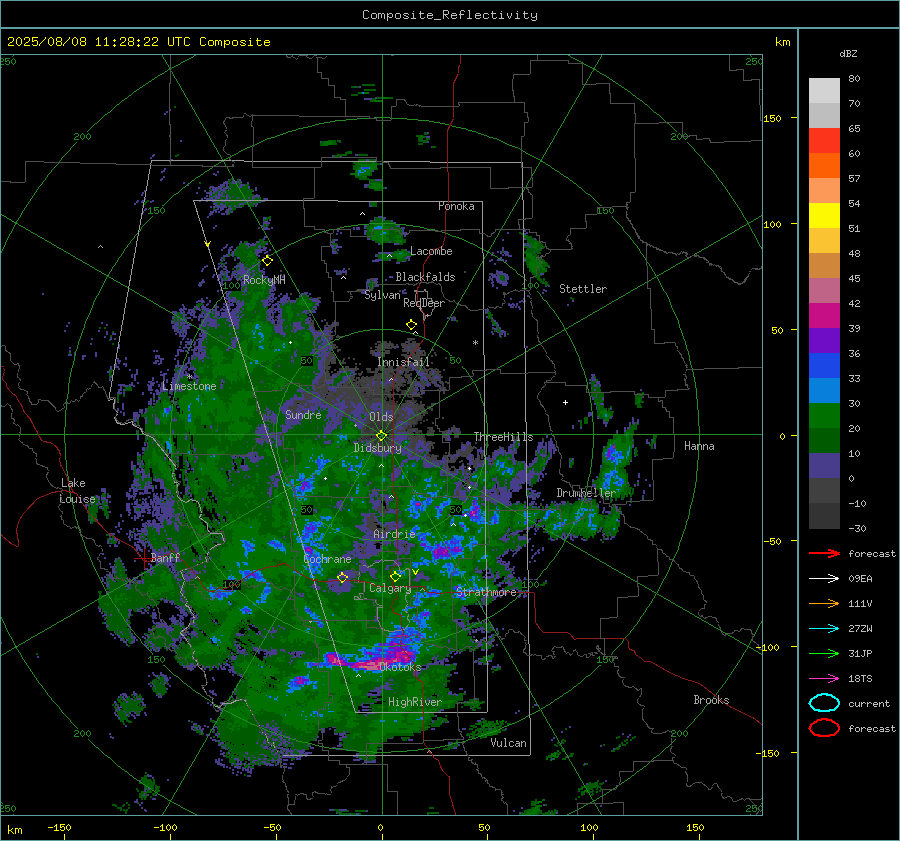Click the 65 dBZ red swatch
This screenshot has height=841, width=900.
click(x=824, y=140)
